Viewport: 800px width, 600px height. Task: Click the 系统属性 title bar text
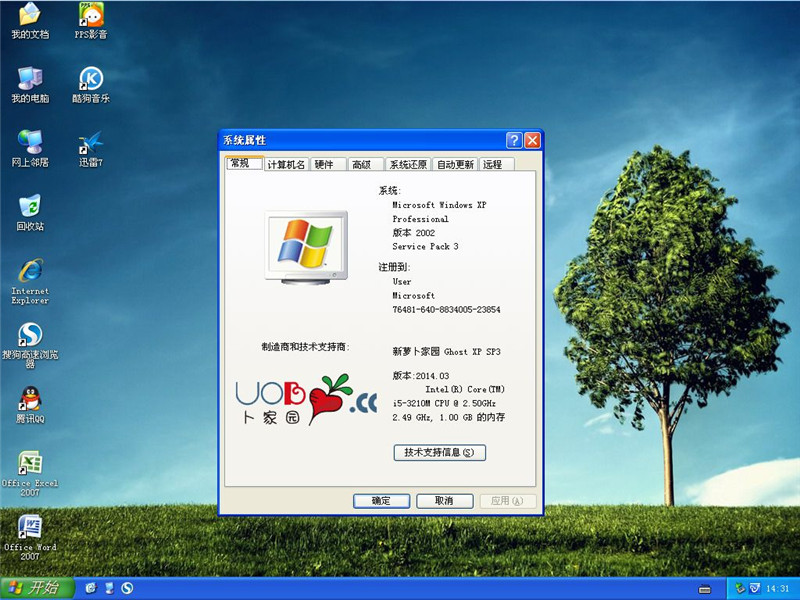click(x=244, y=140)
